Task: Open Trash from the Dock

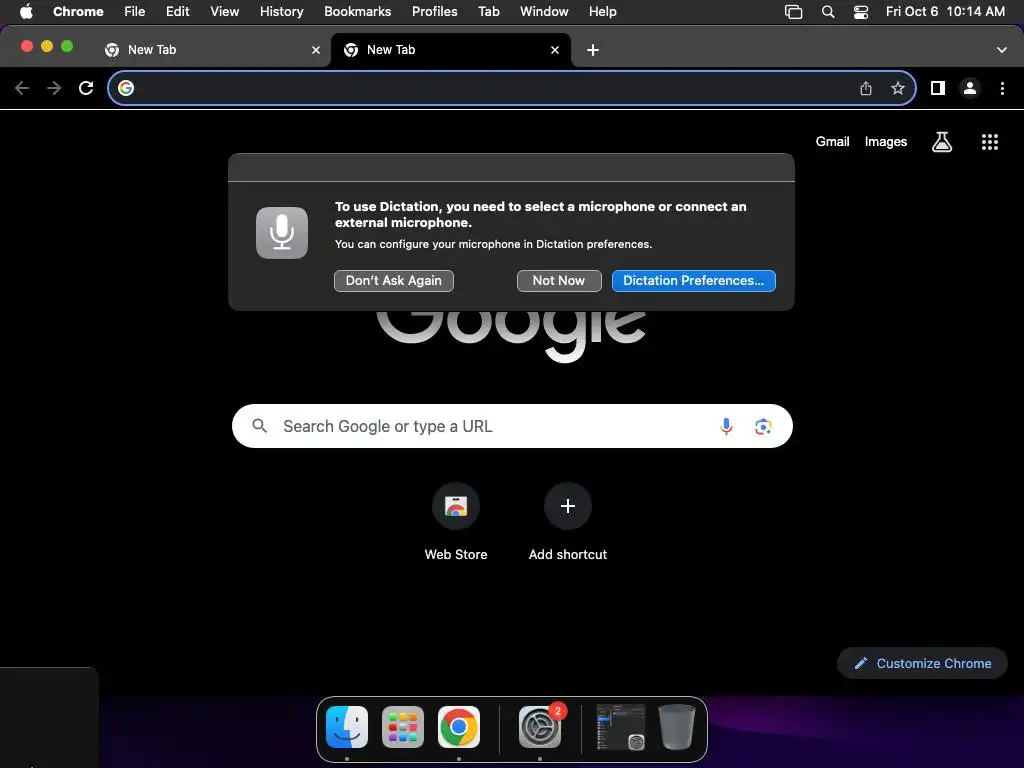Action: (x=677, y=727)
